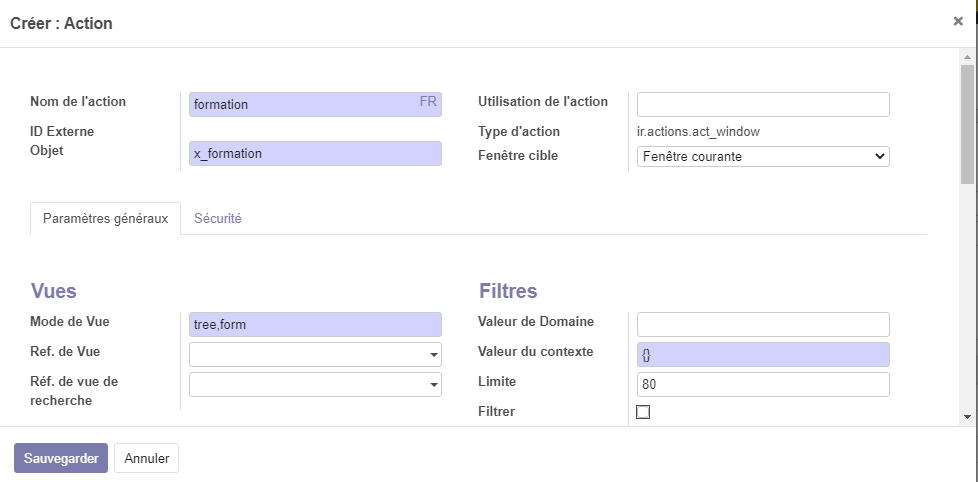978x482 pixels.
Task: Click the Limite field showing 80
Action: coord(762,385)
